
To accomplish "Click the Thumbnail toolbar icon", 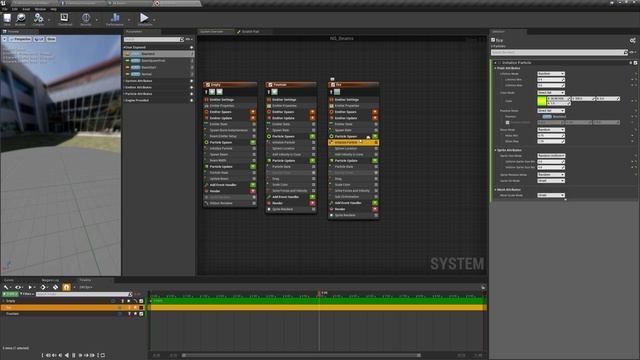I will pyautogui.click(x=64, y=18).
